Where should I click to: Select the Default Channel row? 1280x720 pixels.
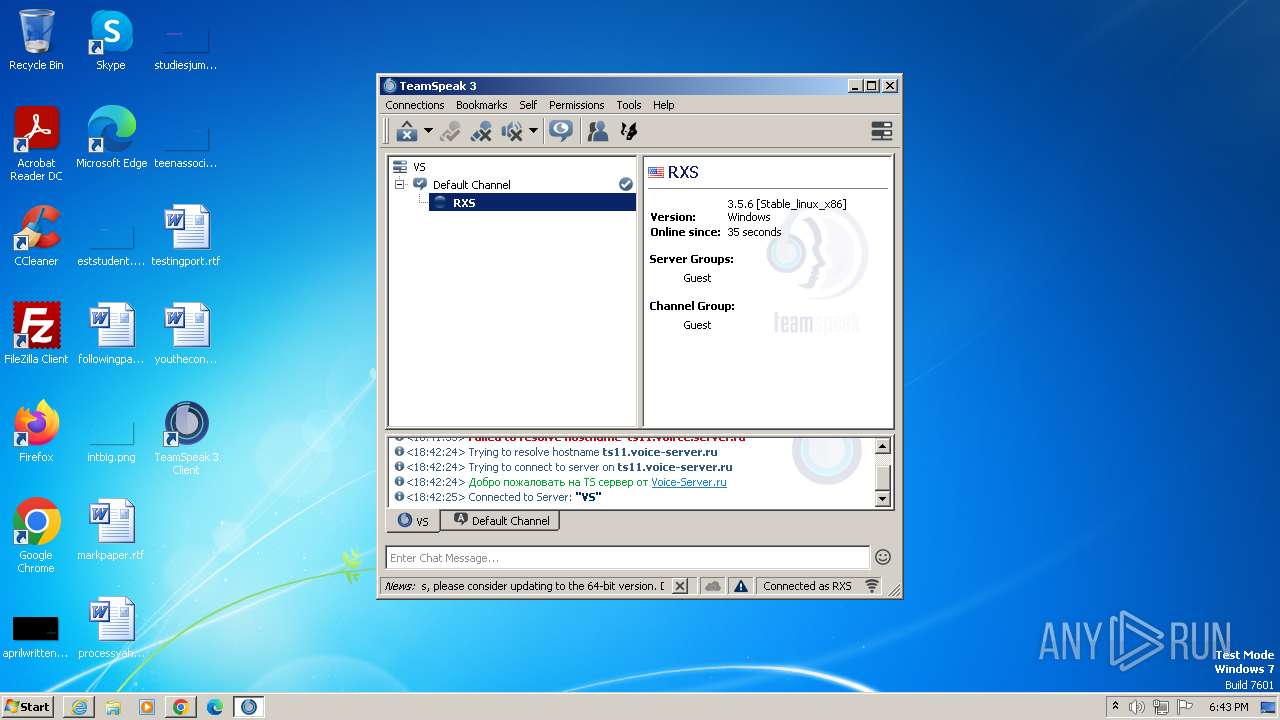tap(512, 185)
